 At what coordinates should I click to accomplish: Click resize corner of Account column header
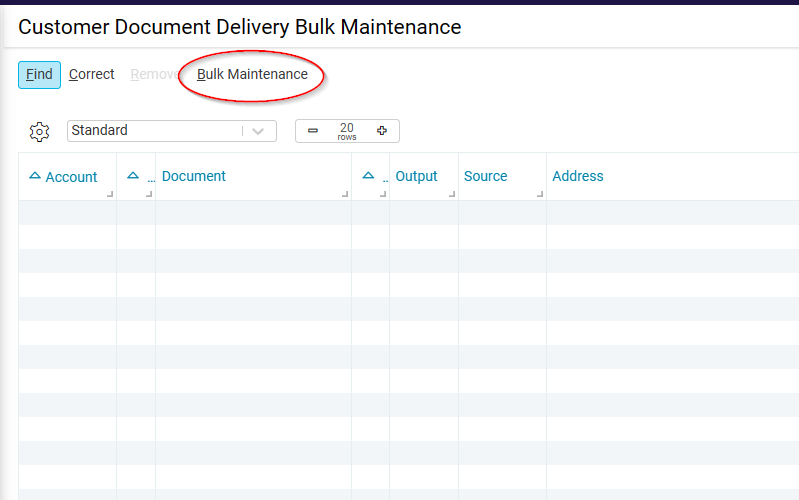110,194
